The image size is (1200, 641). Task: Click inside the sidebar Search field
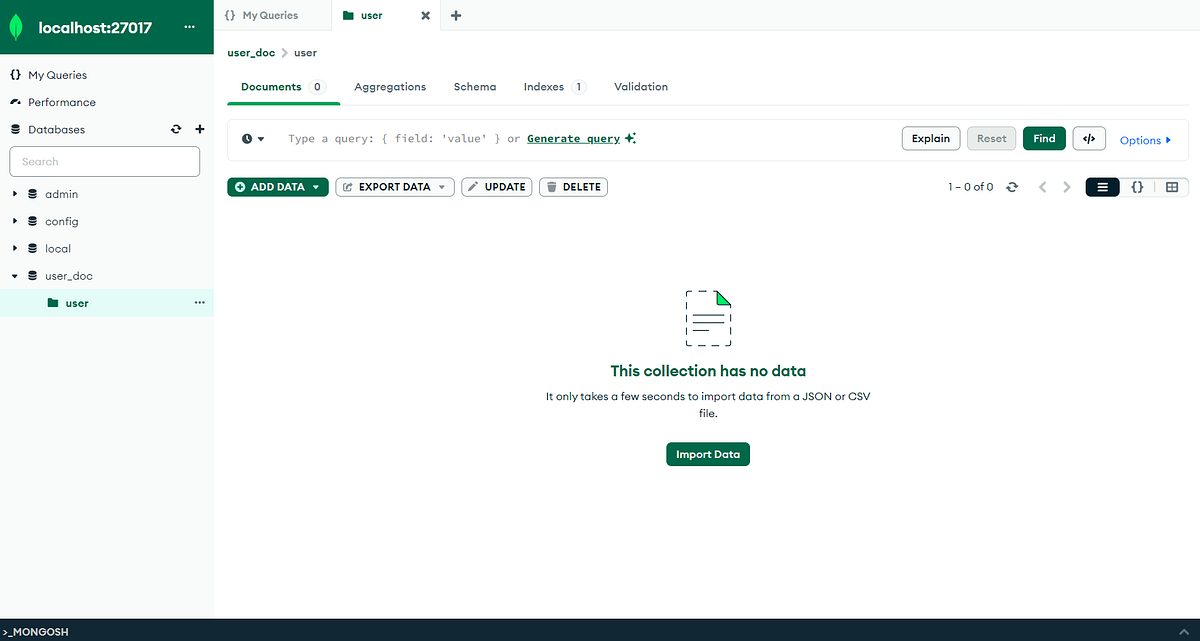(104, 161)
